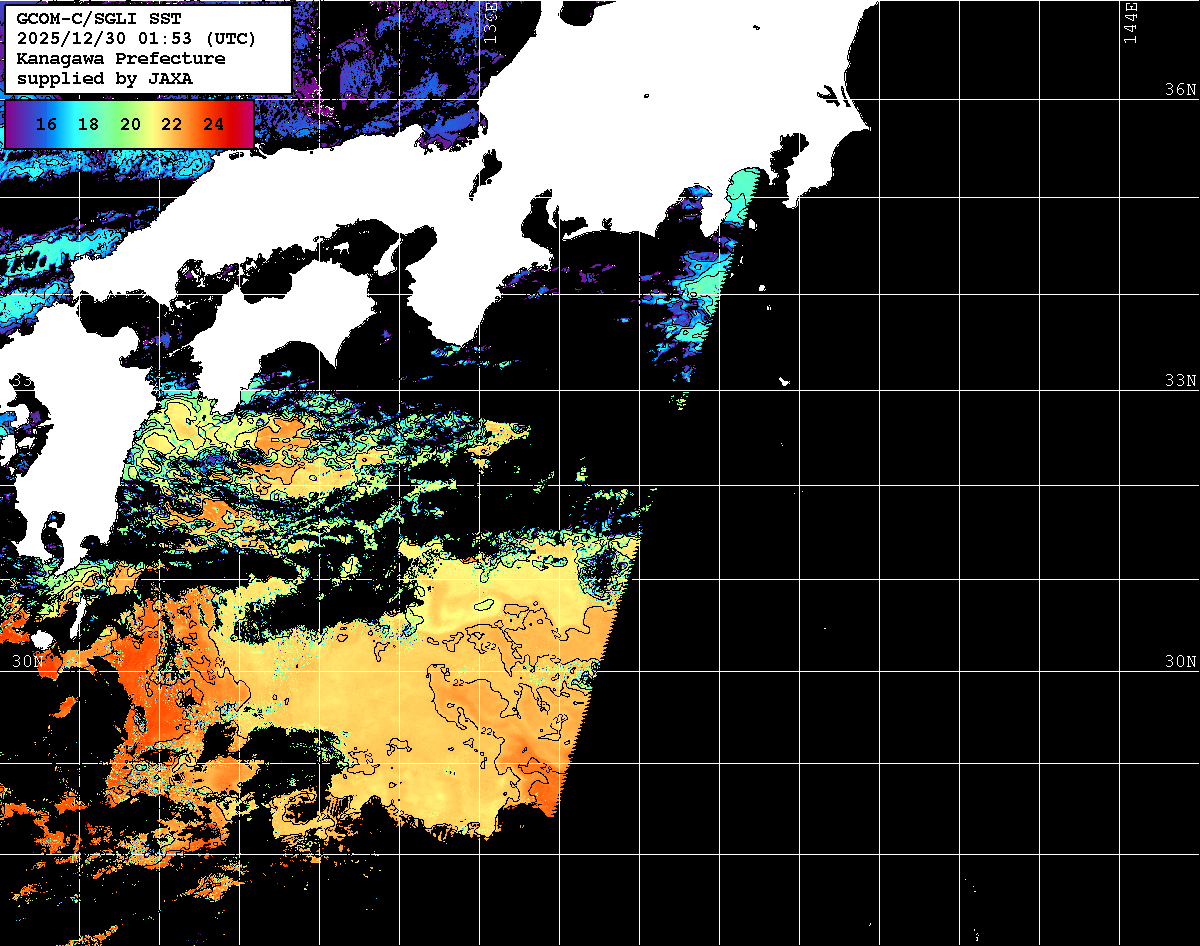Click the 24 label on the color scale

point(213,125)
